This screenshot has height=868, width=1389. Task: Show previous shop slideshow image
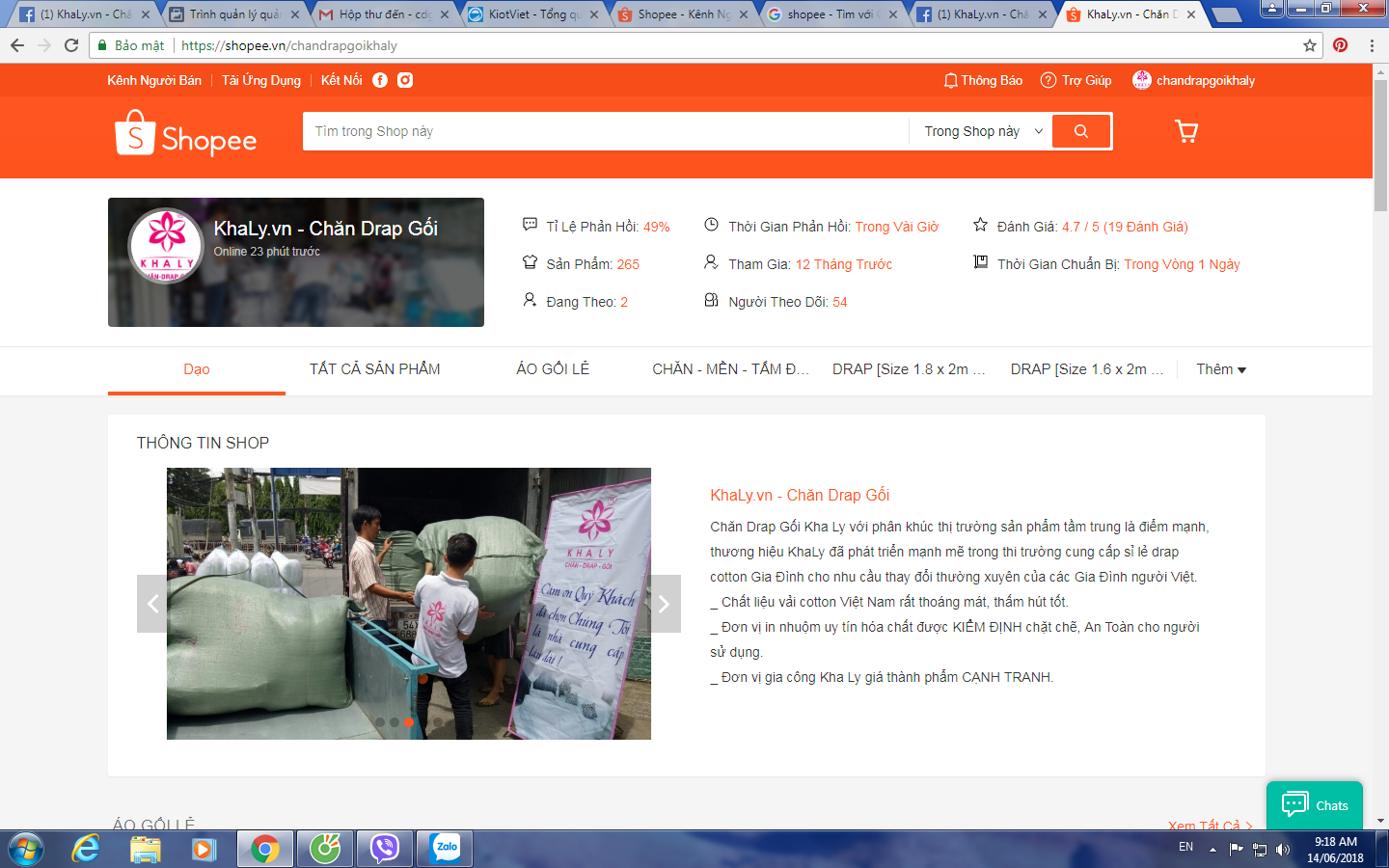[151, 604]
